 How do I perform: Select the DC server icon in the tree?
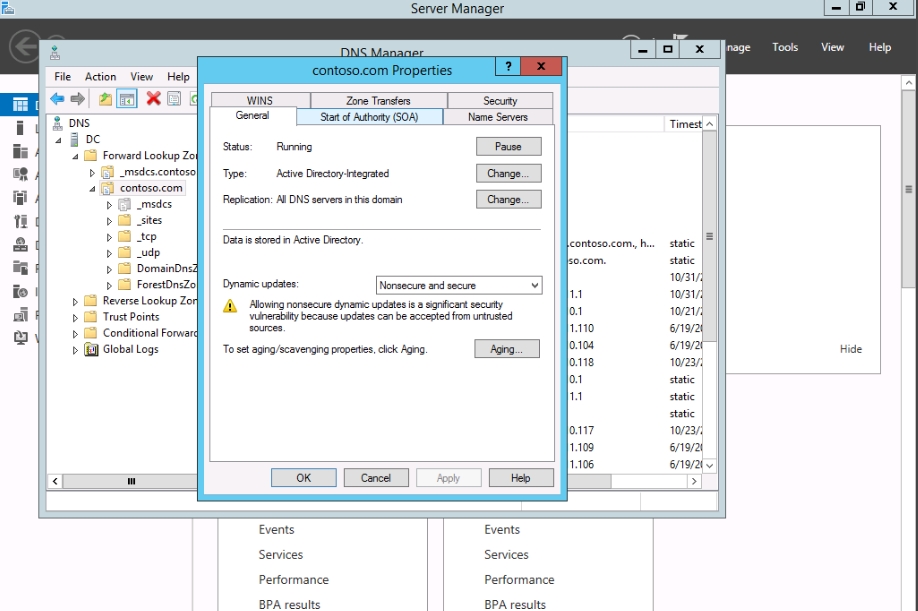click(x=74, y=139)
